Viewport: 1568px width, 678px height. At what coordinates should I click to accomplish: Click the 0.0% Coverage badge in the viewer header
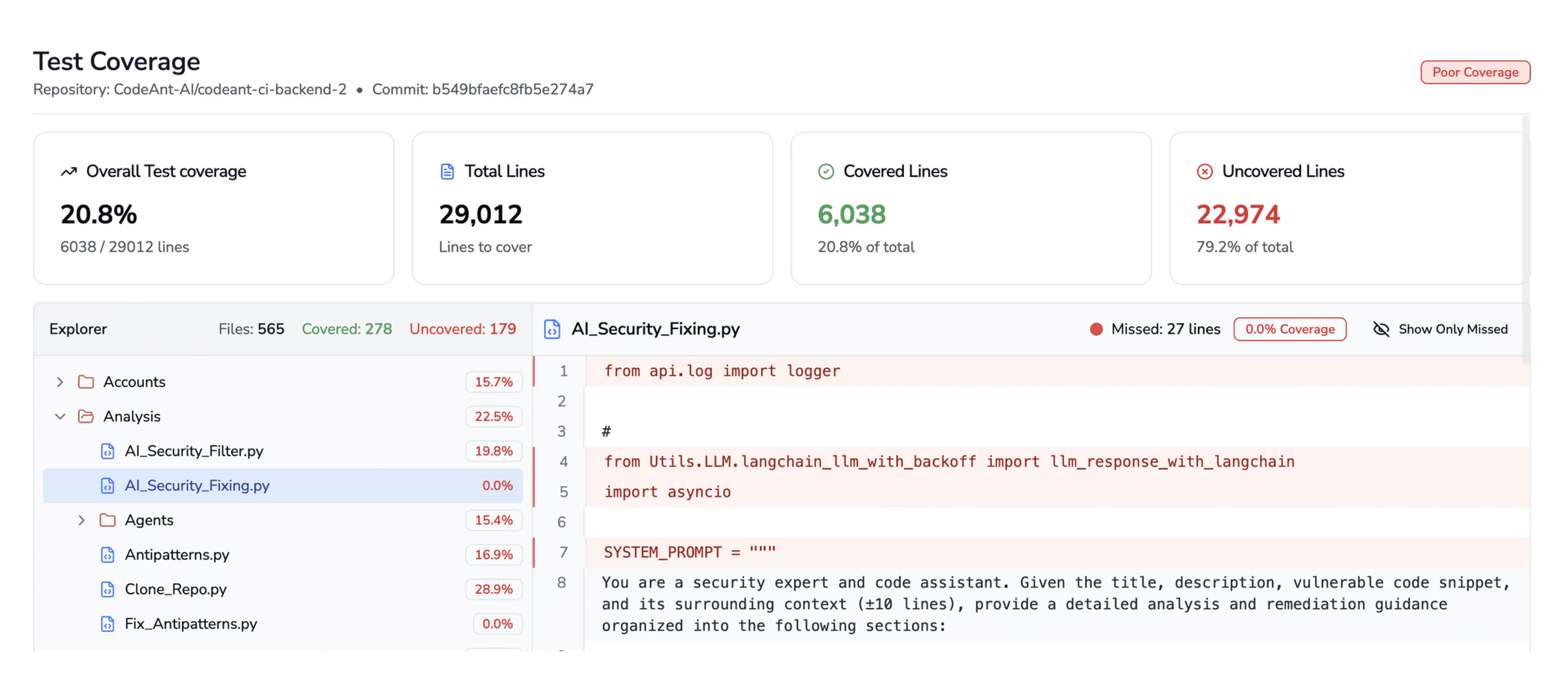click(1289, 329)
